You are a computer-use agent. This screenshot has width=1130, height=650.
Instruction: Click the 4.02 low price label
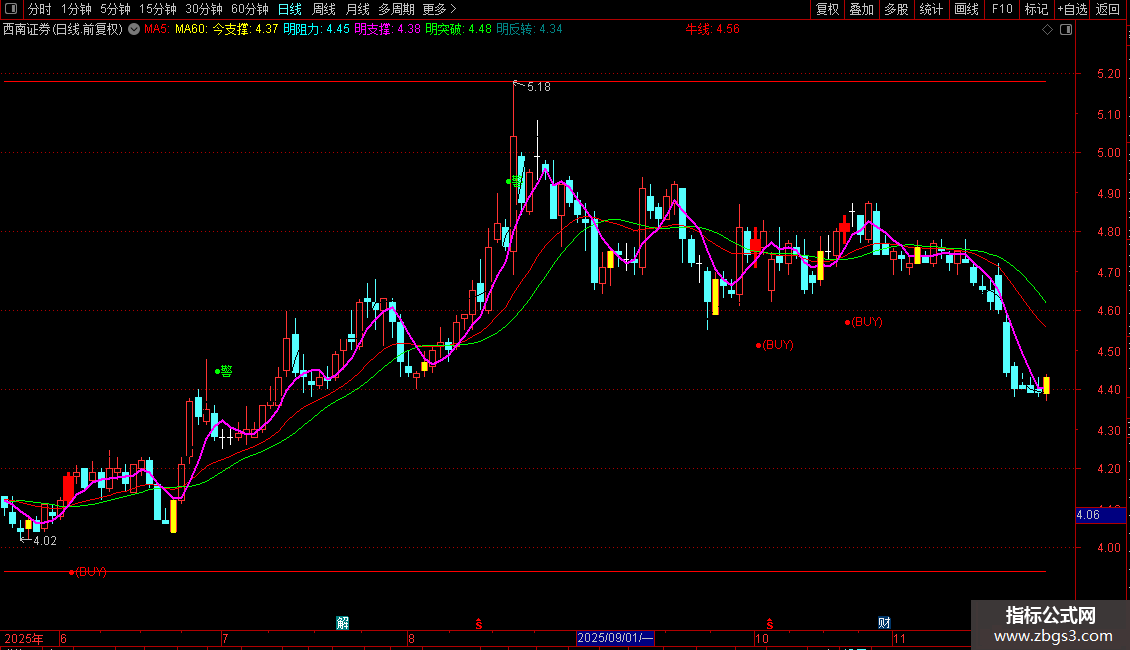45,540
